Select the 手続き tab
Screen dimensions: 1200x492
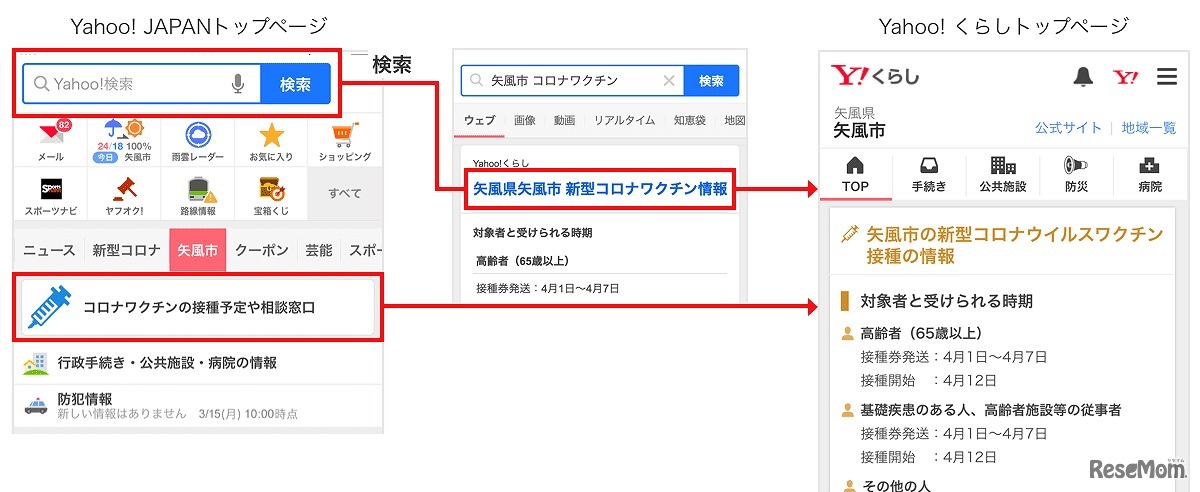[928, 175]
